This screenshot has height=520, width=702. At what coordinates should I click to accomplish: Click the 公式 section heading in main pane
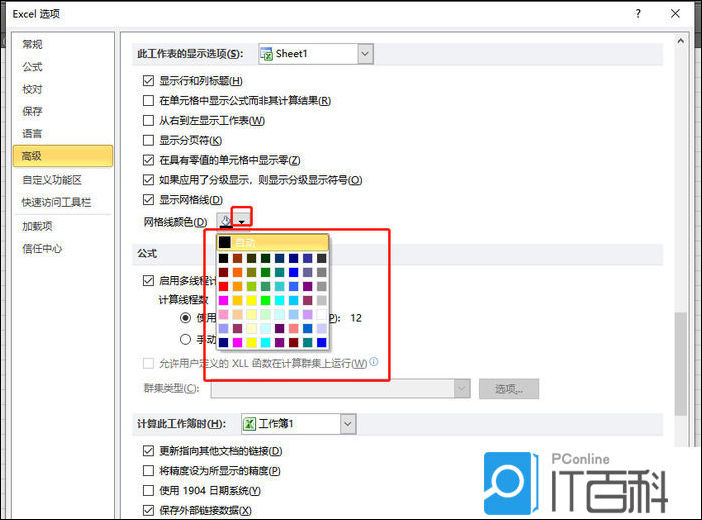147,254
